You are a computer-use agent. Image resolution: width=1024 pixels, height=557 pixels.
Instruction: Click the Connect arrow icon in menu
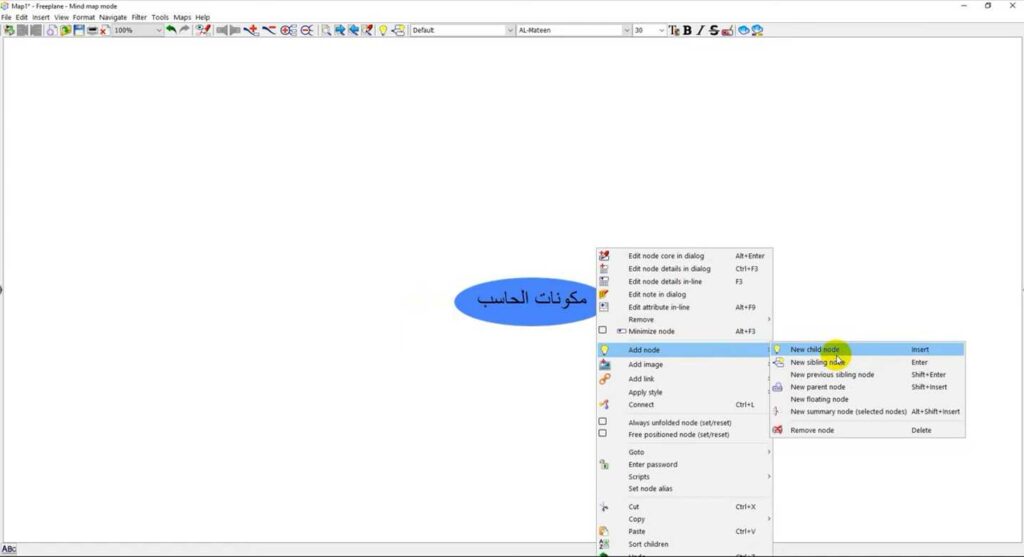[x=605, y=405]
